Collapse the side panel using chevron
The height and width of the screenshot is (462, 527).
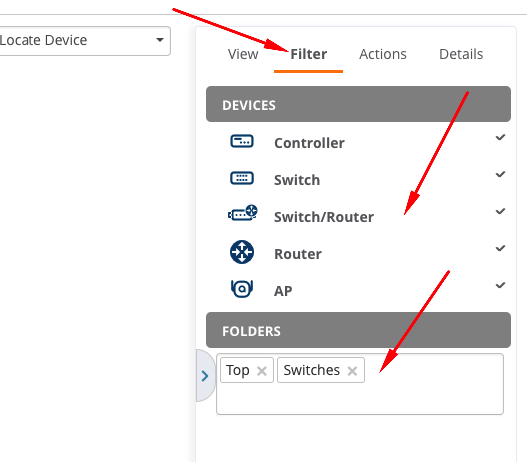click(x=205, y=376)
